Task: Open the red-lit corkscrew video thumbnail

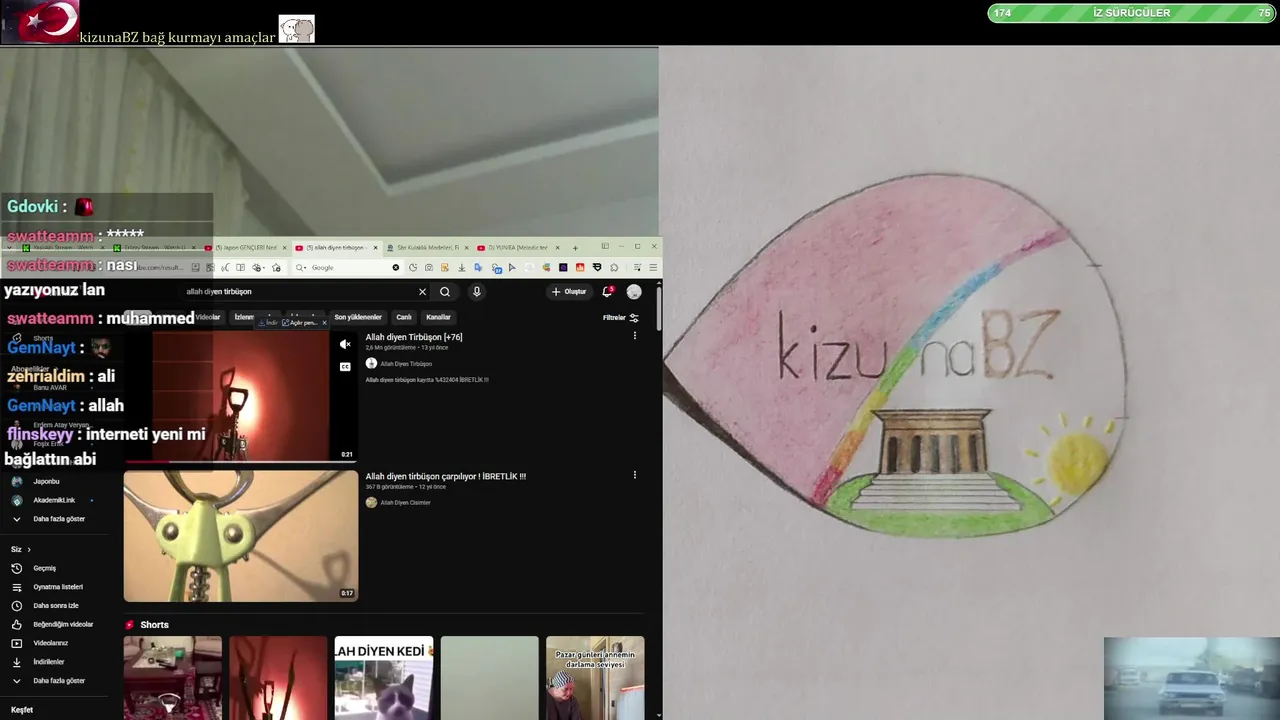Action: (x=240, y=396)
